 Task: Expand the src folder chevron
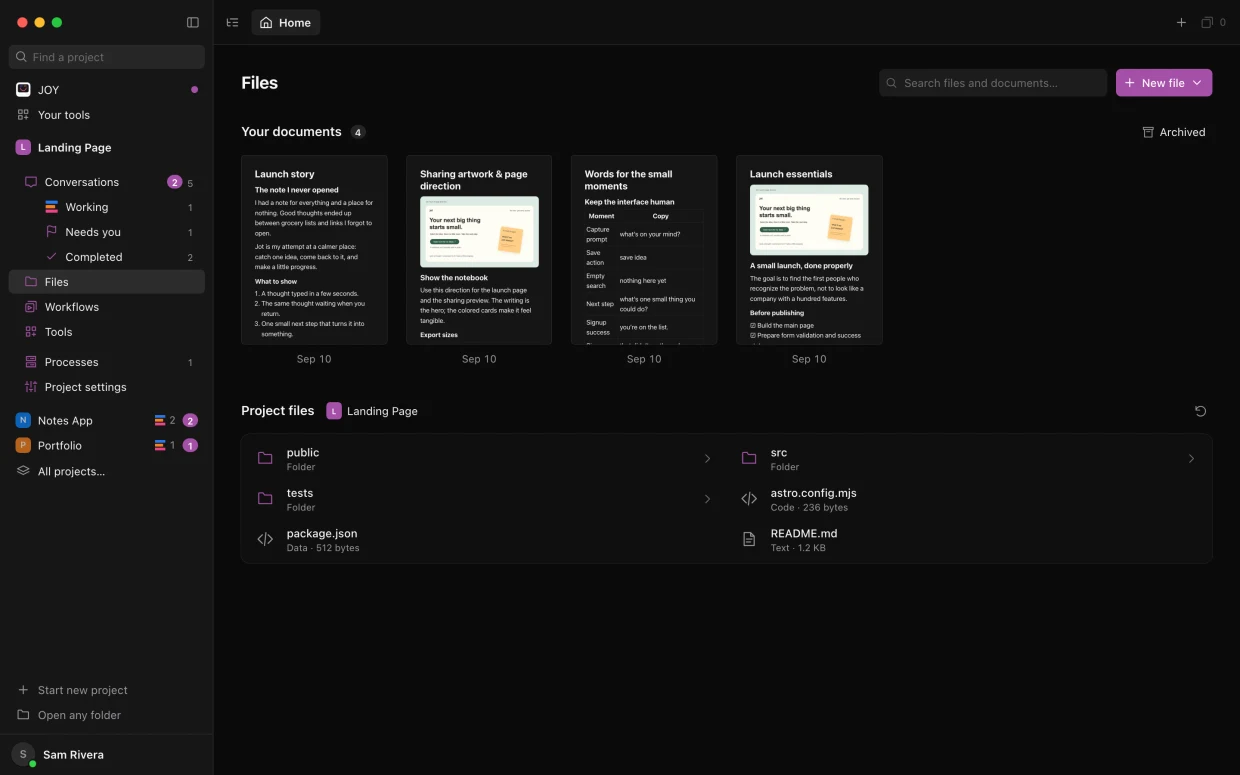tap(1191, 459)
